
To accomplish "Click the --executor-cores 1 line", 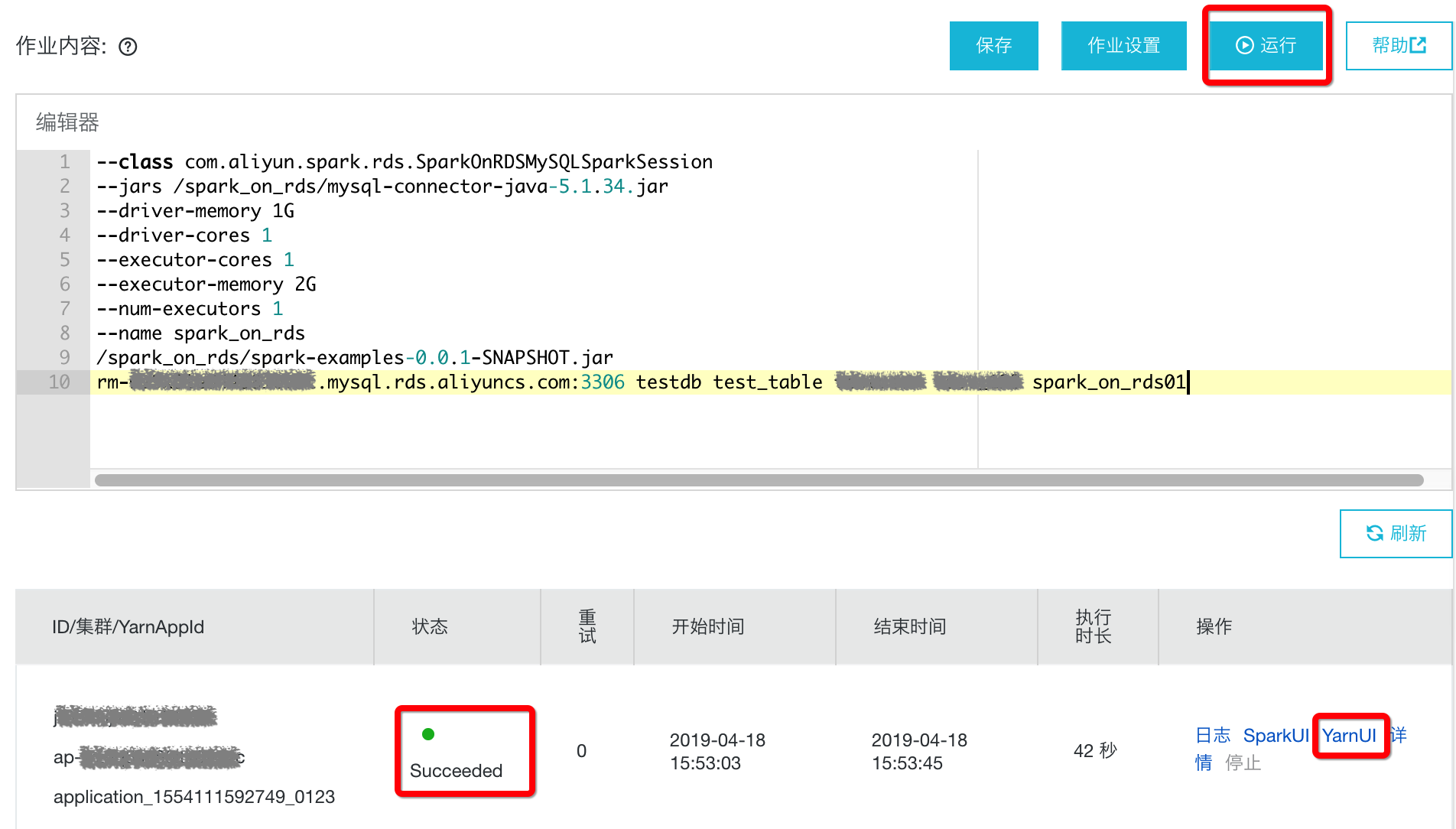I will point(196,260).
